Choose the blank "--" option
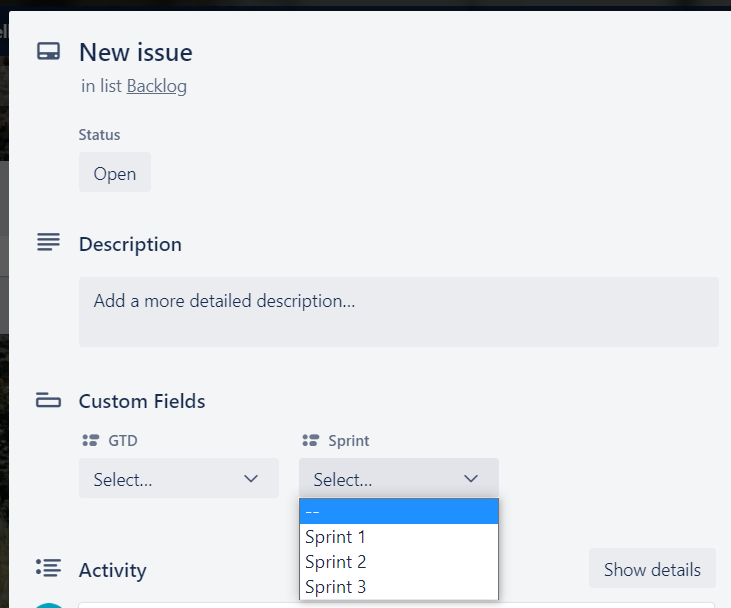 [x=398, y=512]
